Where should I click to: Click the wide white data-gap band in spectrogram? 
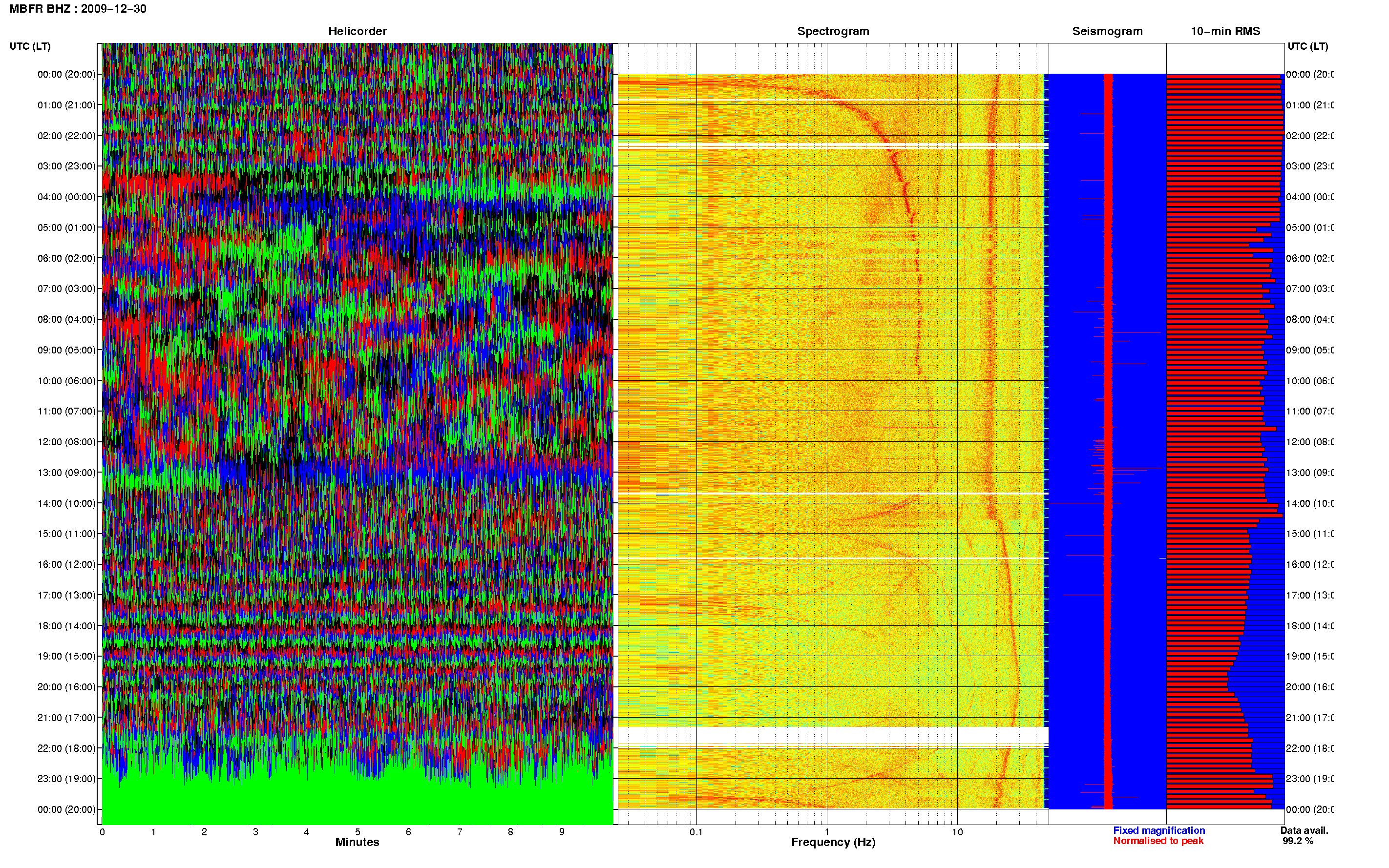tap(833, 735)
